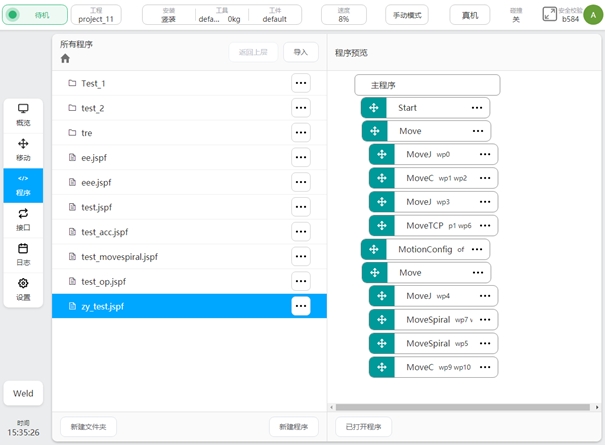
Task: Open the 接口 interface sidebar icon
Action: pos(23,219)
